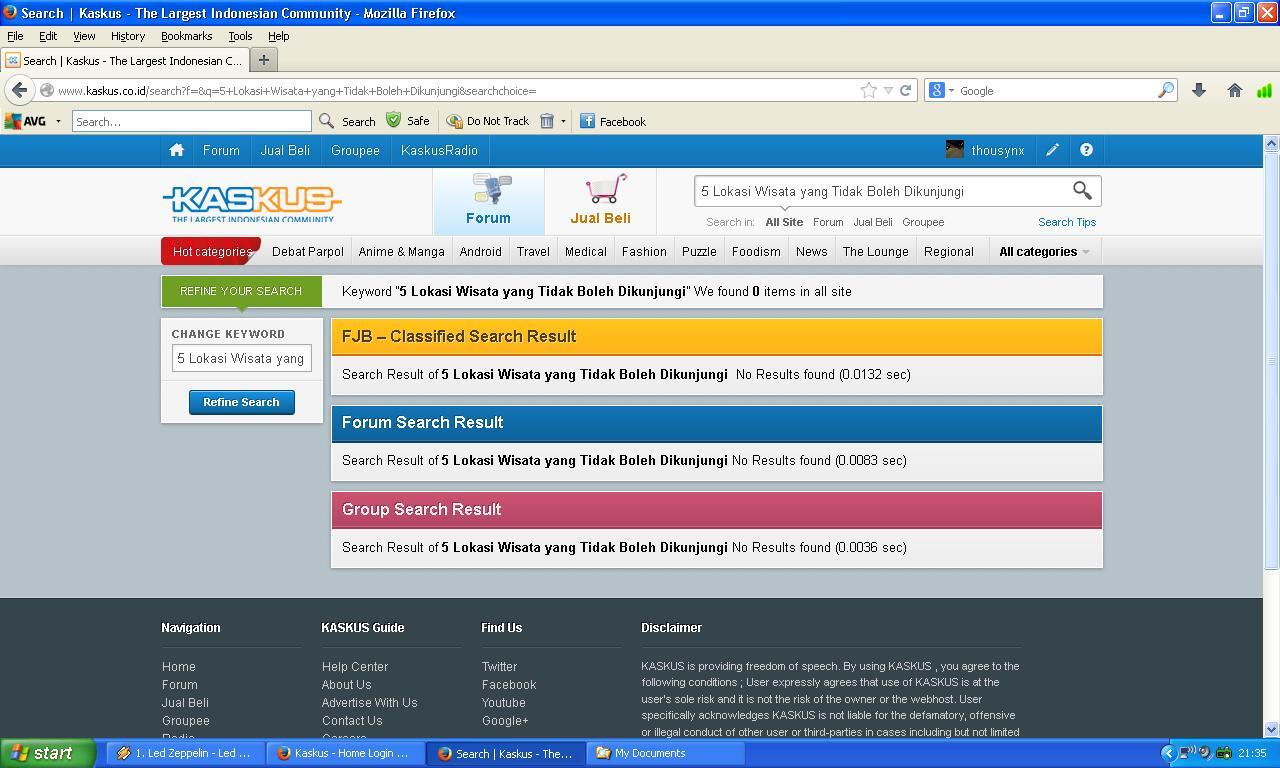This screenshot has width=1280, height=768.
Task: Click the AVG trash can icon
Action: [547, 121]
